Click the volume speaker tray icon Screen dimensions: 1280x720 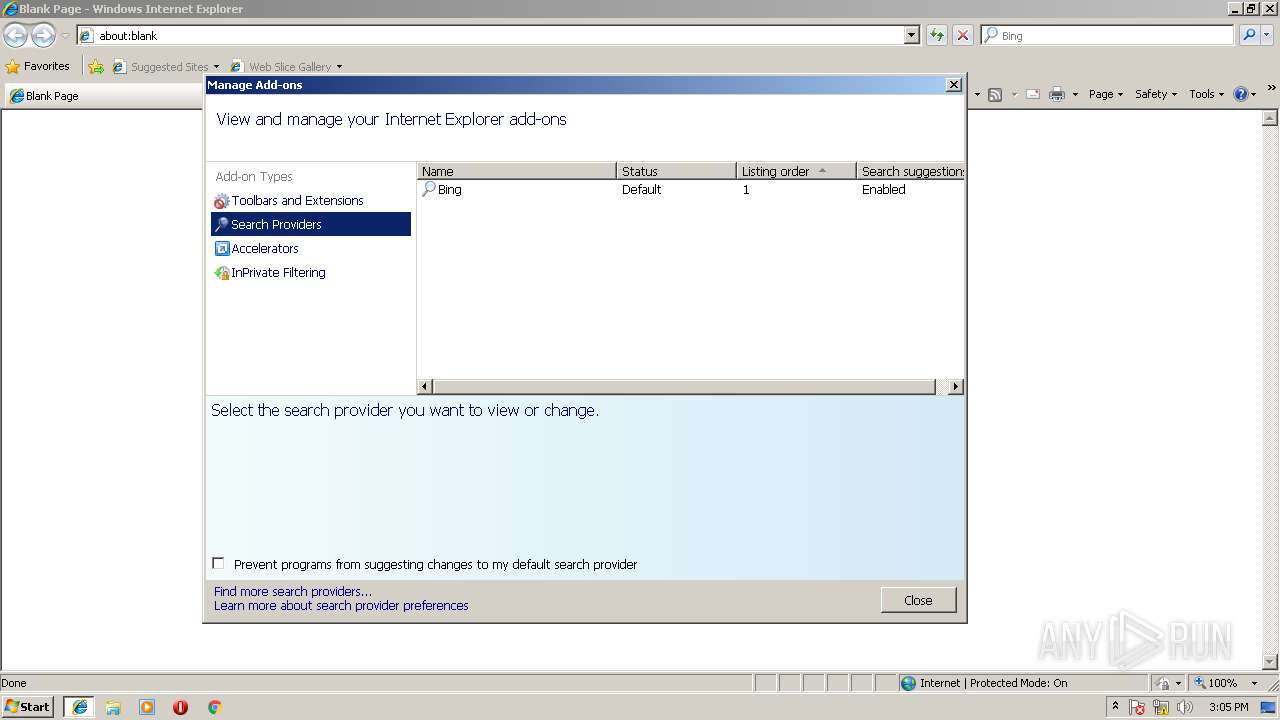pos(1185,707)
